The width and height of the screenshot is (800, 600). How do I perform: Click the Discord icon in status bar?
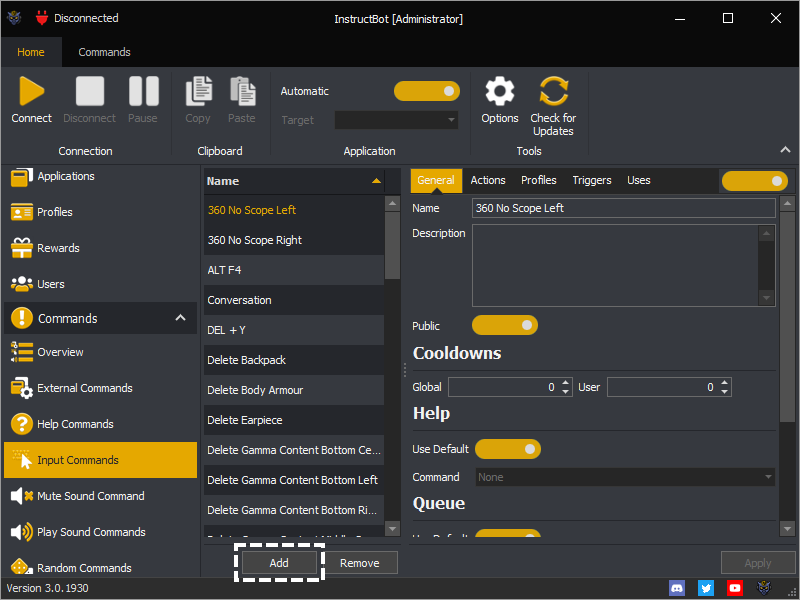(677, 588)
